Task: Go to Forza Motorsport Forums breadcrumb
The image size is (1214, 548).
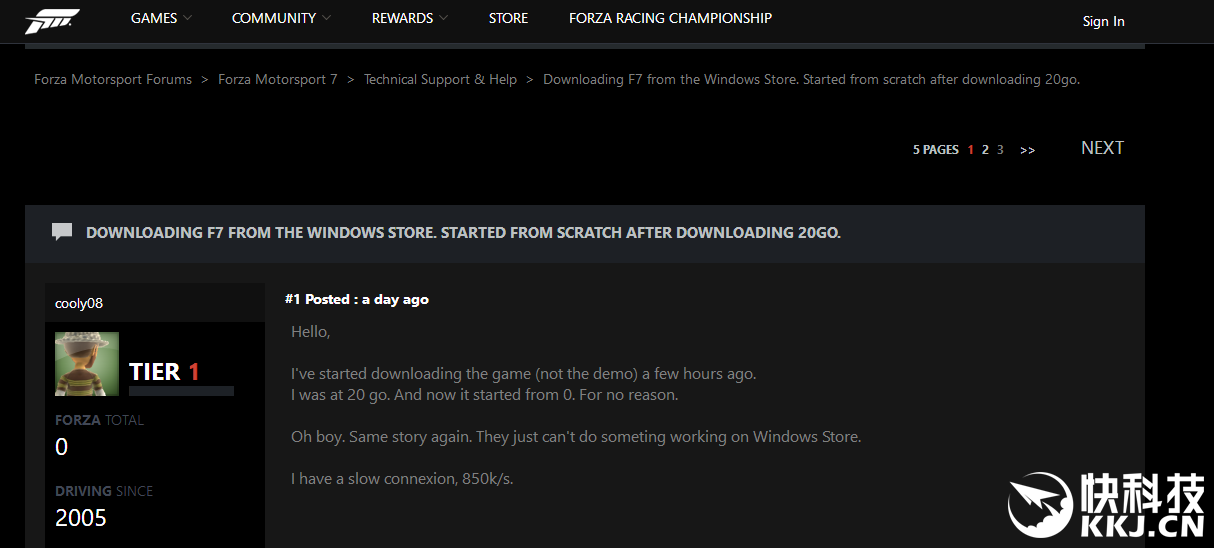Action: tap(113, 79)
